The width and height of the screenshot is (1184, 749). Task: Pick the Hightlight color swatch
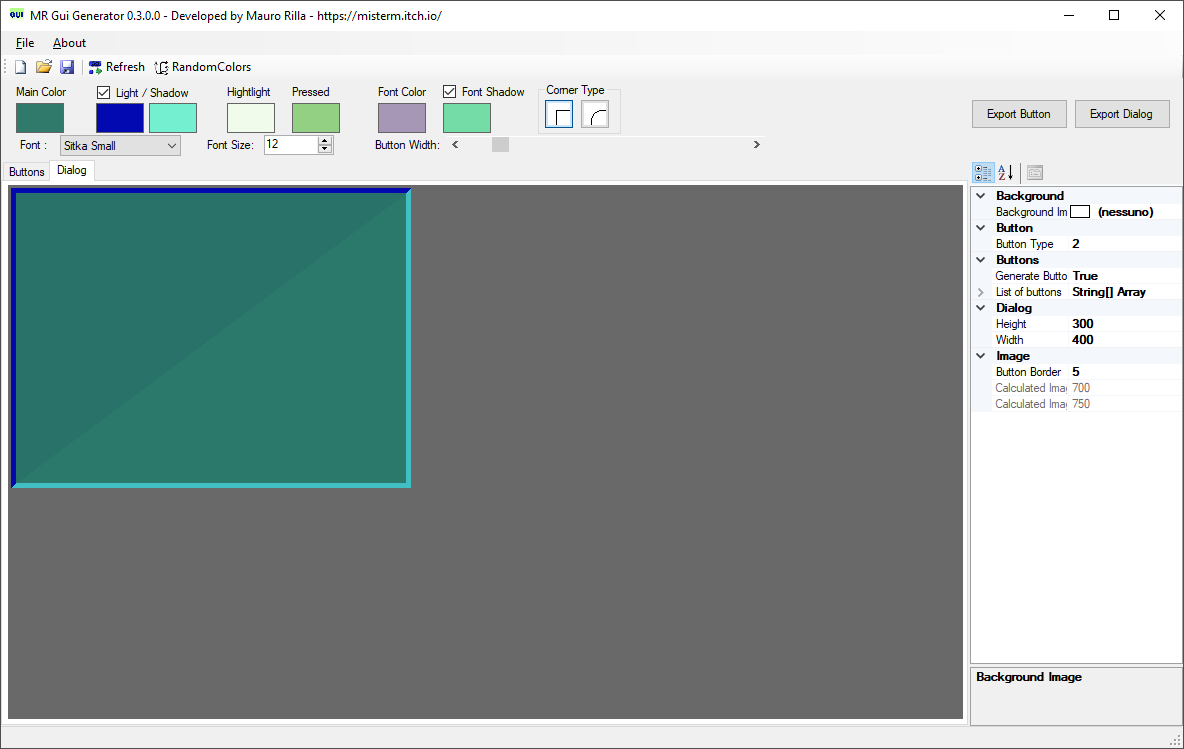pyautogui.click(x=251, y=118)
